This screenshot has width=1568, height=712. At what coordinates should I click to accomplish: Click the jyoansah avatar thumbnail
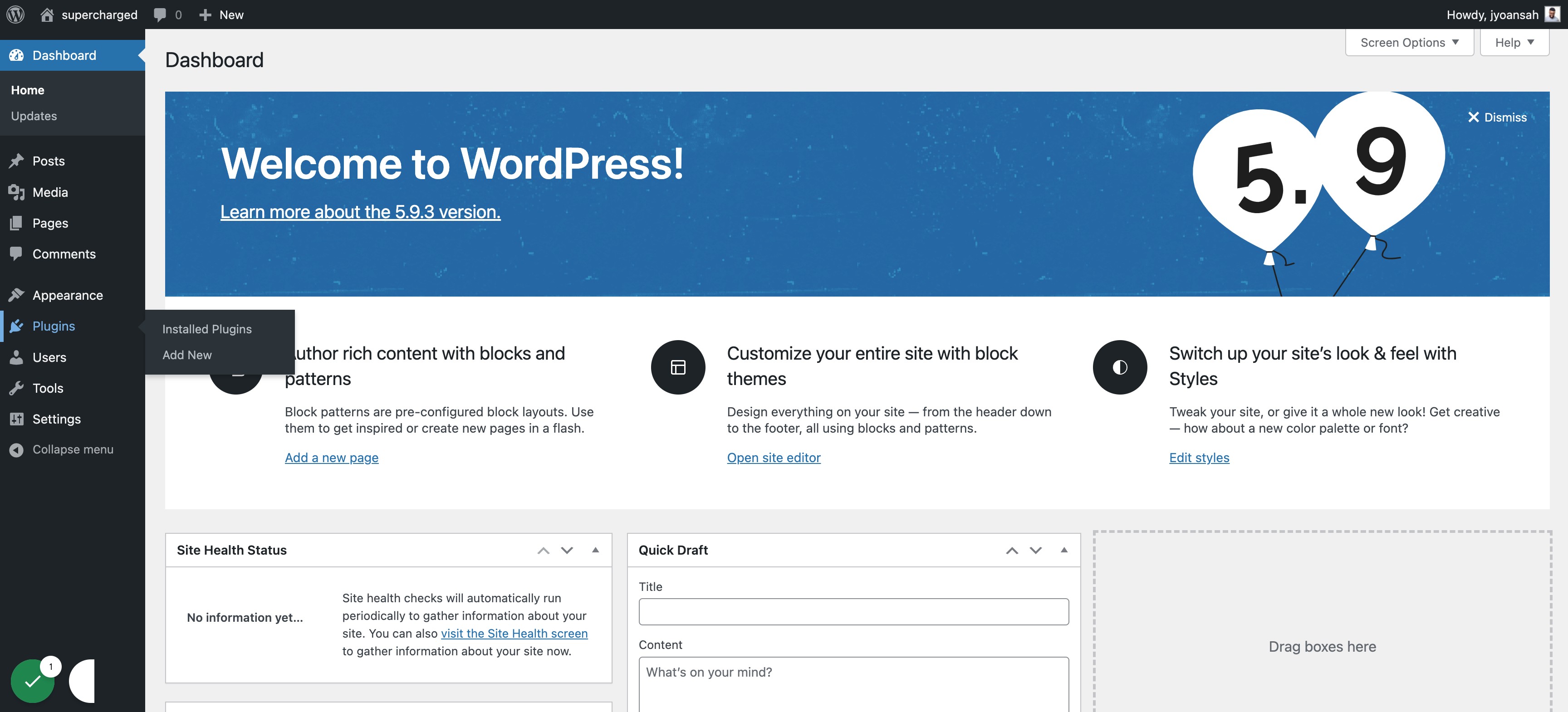[x=1552, y=15]
